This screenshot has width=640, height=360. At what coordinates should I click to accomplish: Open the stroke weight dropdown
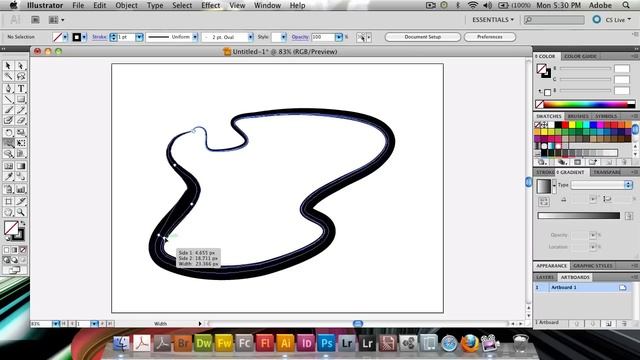coord(139,37)
